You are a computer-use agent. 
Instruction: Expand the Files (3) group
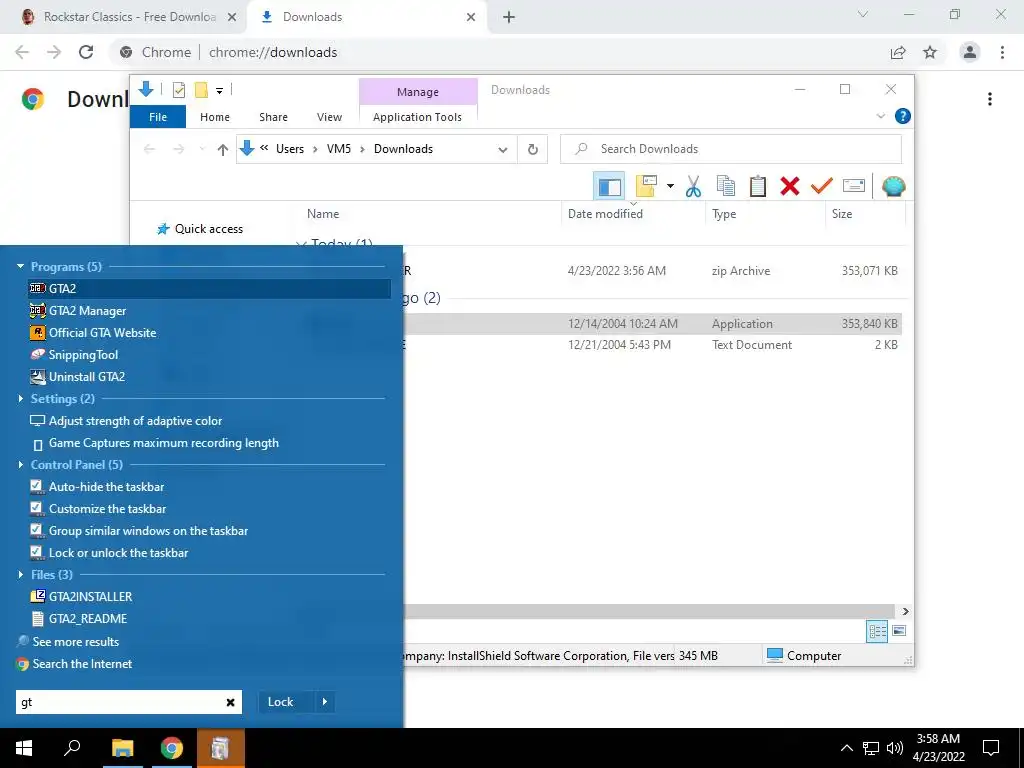(x=20, y=575)
